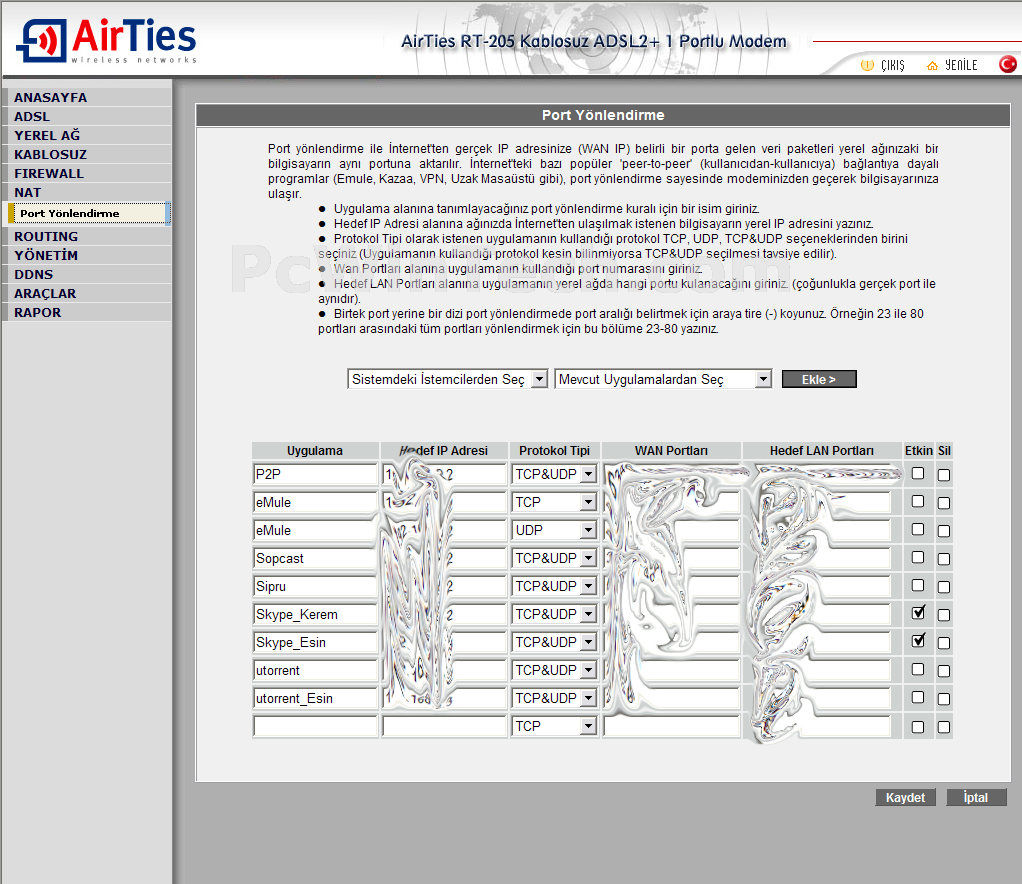
Task: Open Mevcut Uygulamalardan Seç dropdown
Action: coord(663,379)
